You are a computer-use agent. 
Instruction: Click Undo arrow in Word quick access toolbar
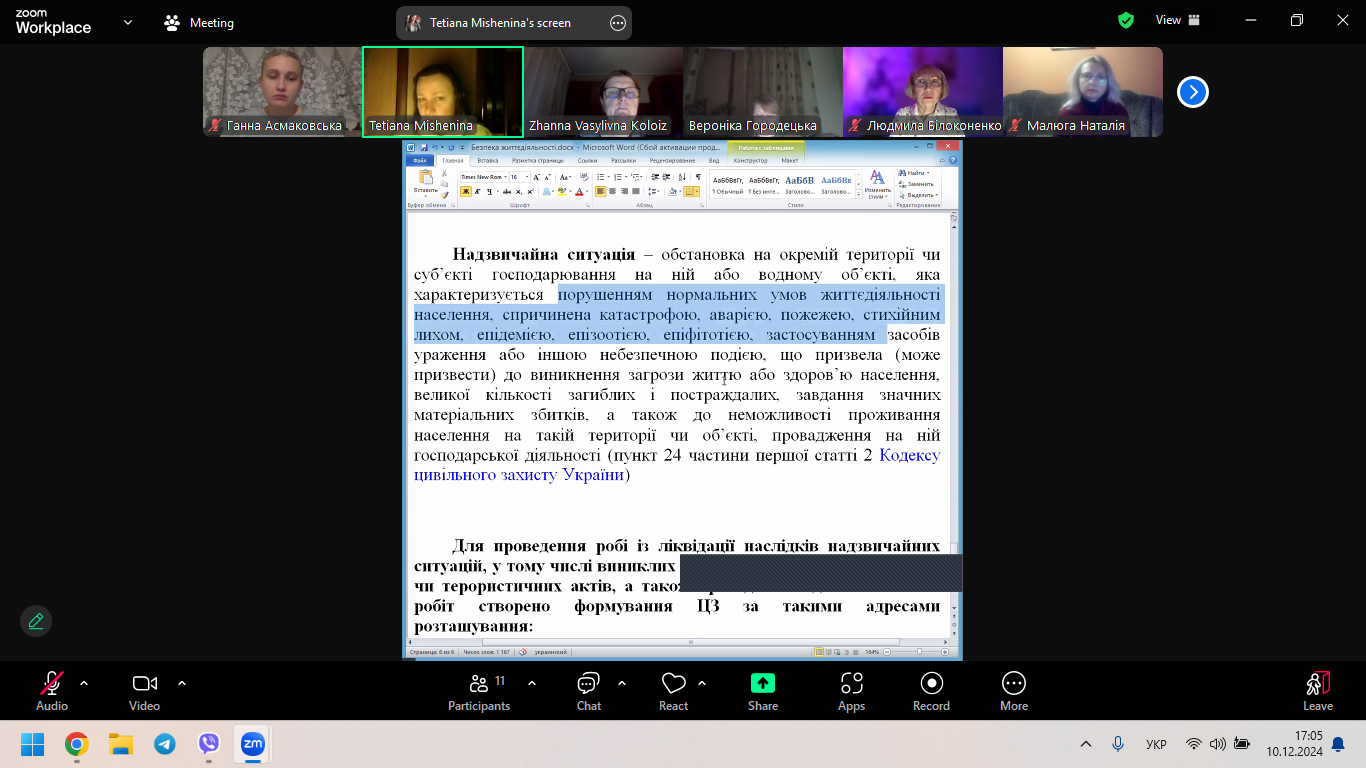(x=435, y=148)
